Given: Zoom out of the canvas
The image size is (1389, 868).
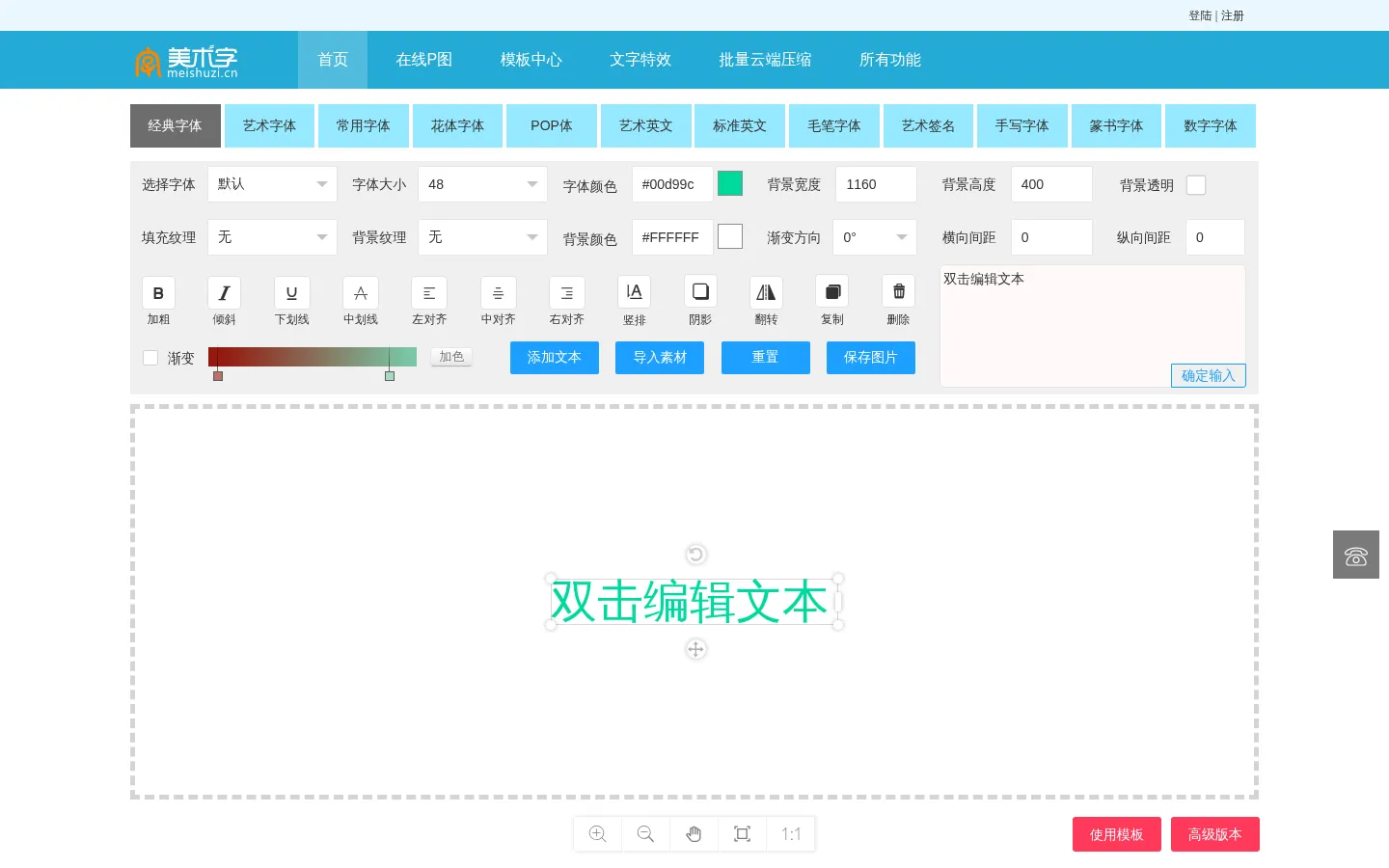Looking at the screenshot, I should pyautogui.click(x=646, y=834).
